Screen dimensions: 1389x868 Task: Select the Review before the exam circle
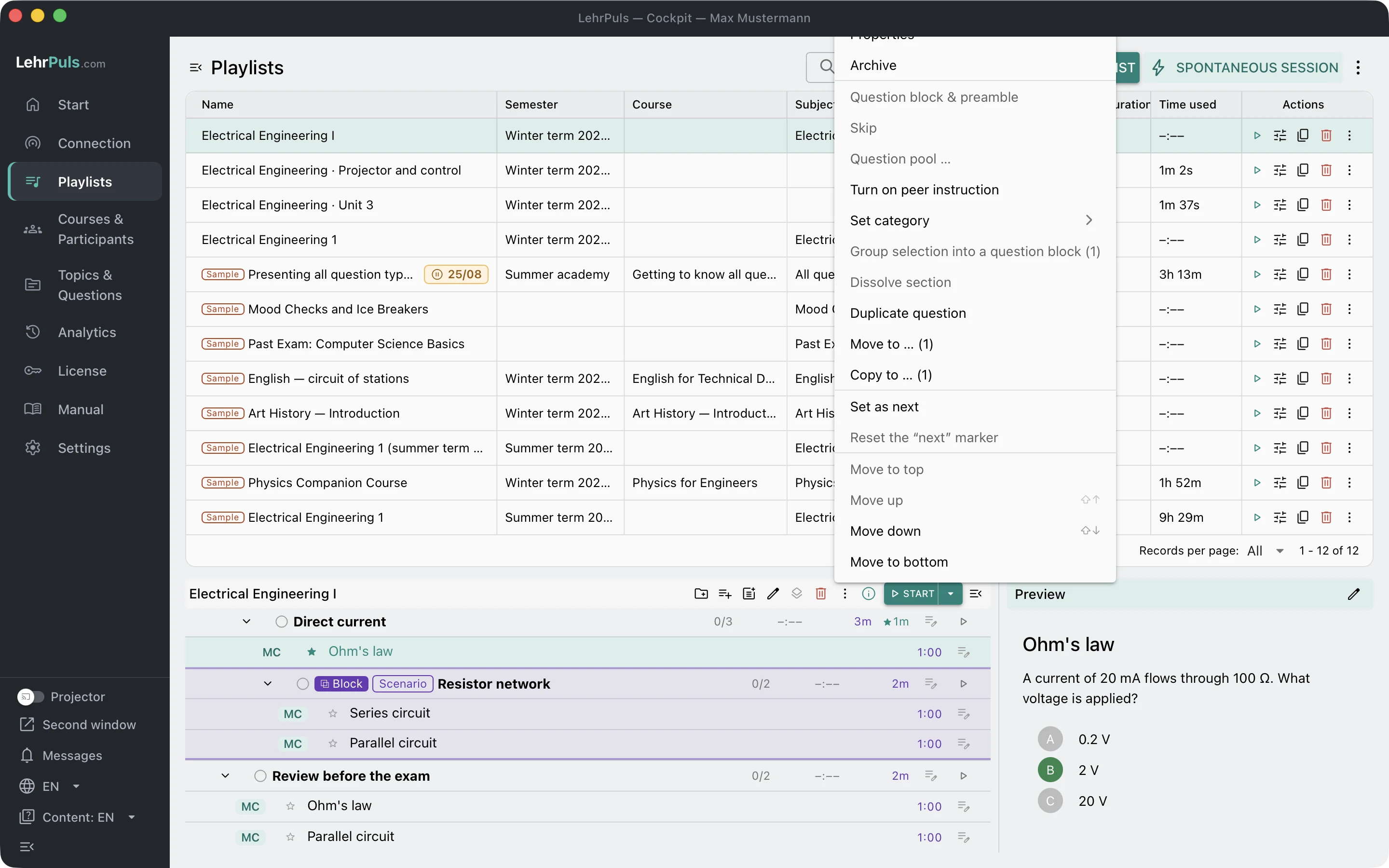pyautogui.click(x=260, y=776)
